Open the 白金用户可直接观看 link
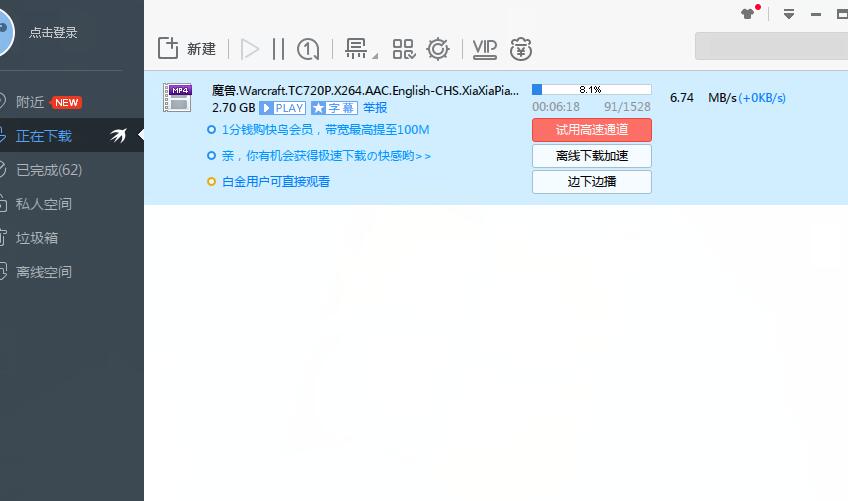 click(276, 182)
